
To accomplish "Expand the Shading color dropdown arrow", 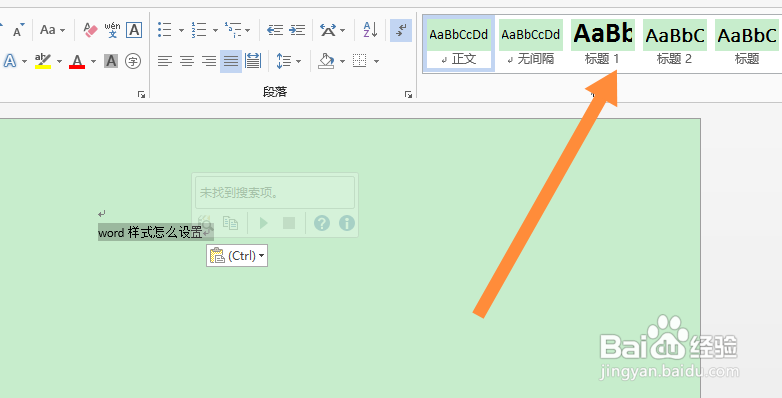I will click(343, 62).
